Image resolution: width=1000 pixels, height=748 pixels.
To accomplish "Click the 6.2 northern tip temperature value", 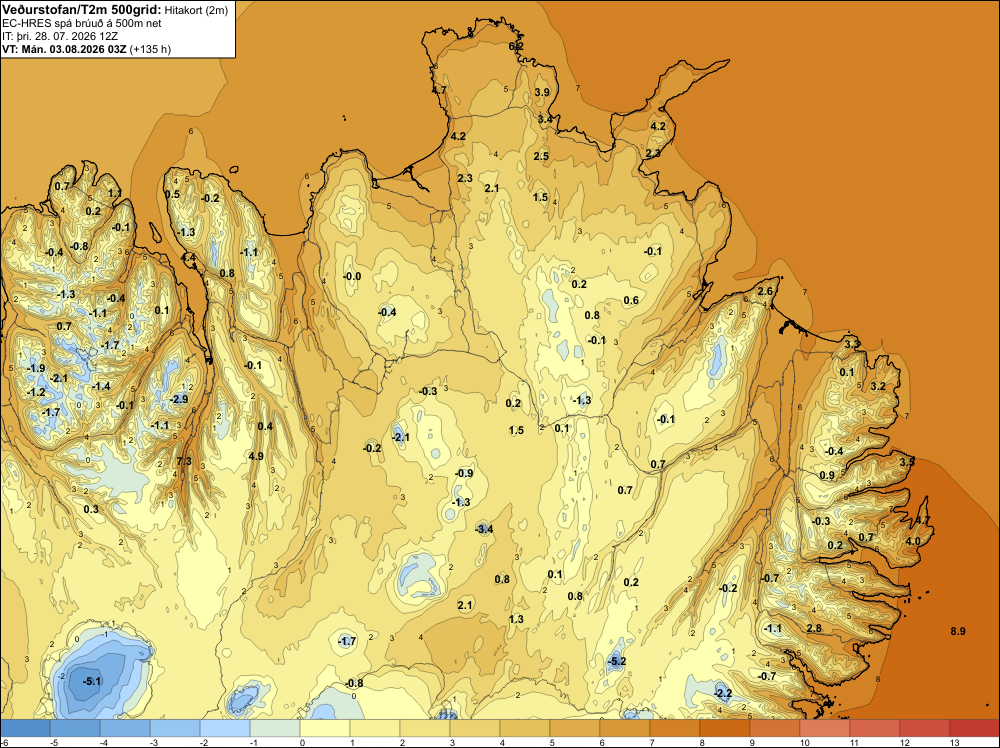I will click(516, 46).
